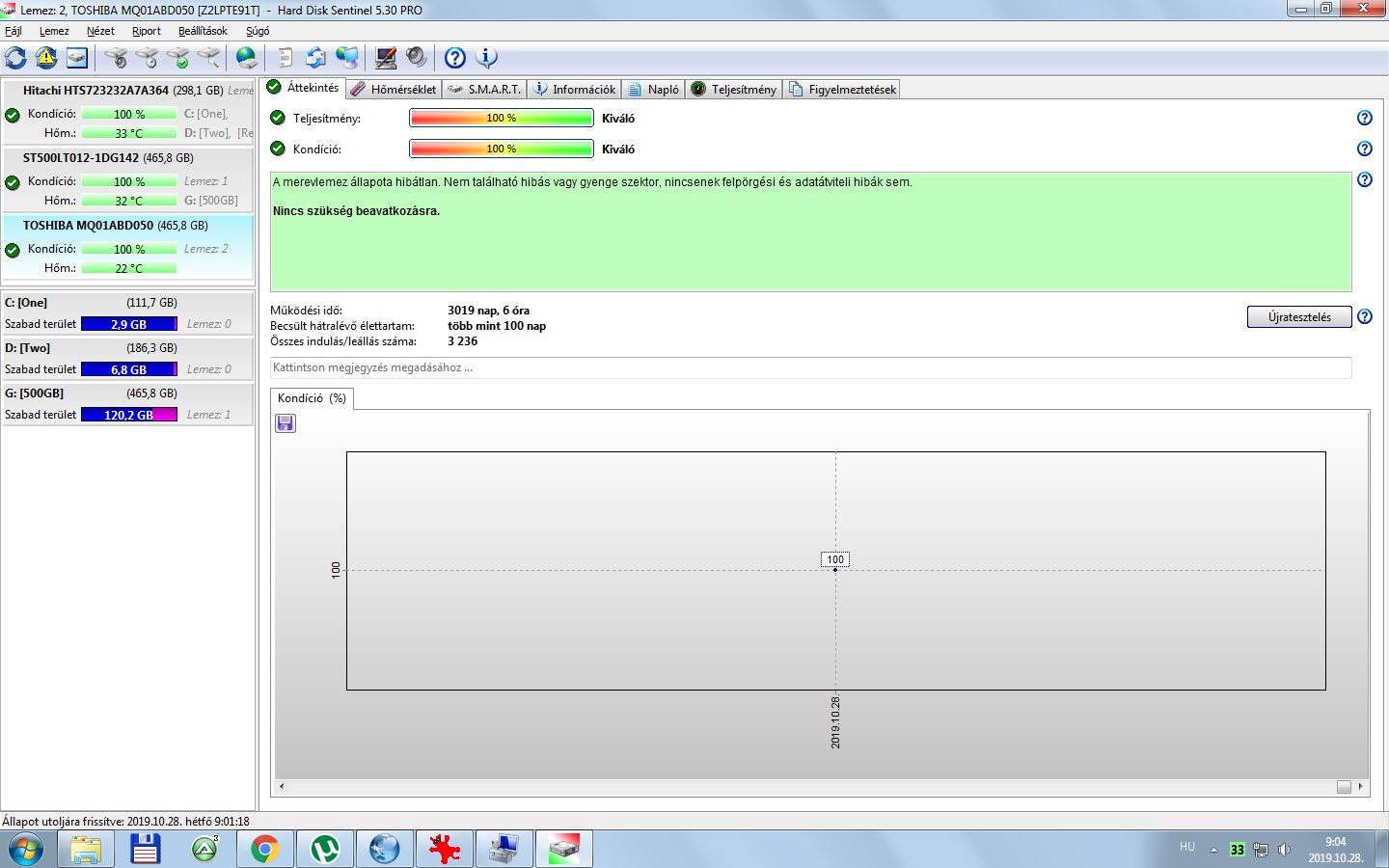Open the report document toolbar icon

[286, 58]
